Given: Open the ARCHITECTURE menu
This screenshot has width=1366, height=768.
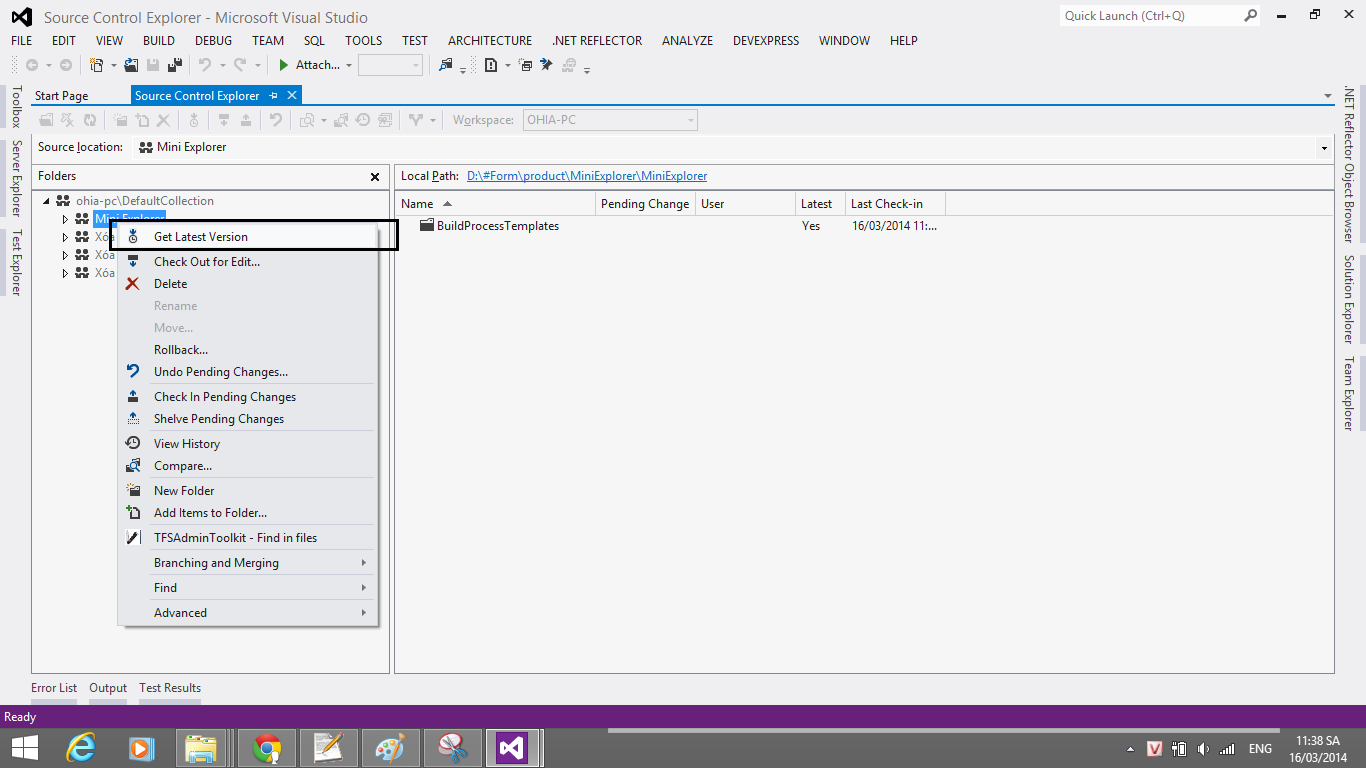Looking at the screenshot, I should 490,41.
